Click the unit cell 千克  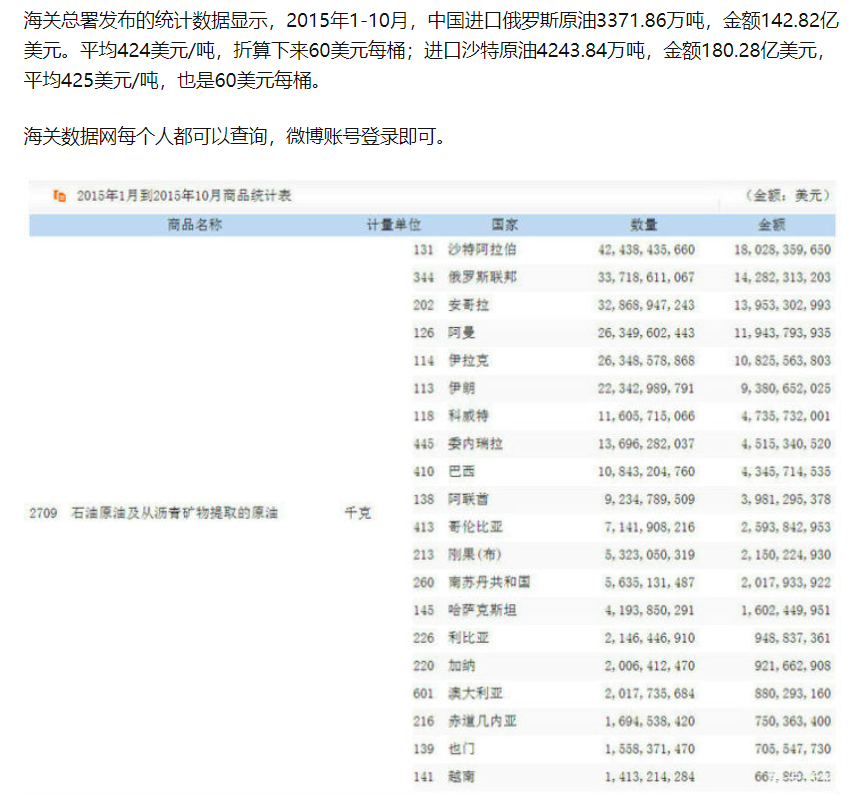pyautogui.click(x=358, y=513)
